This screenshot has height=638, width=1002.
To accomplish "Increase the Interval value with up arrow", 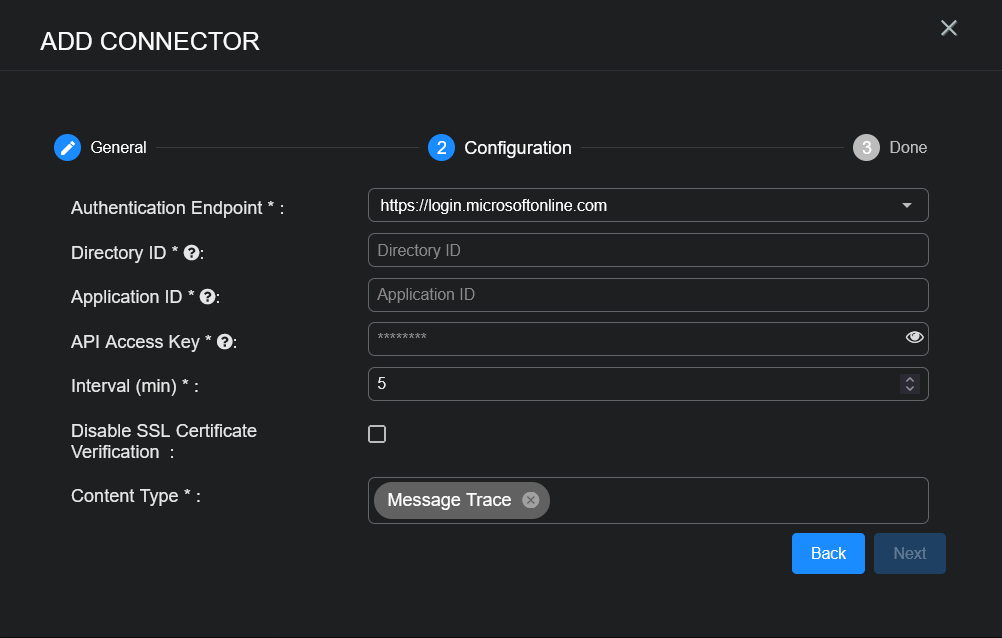I will click(909, 379).
